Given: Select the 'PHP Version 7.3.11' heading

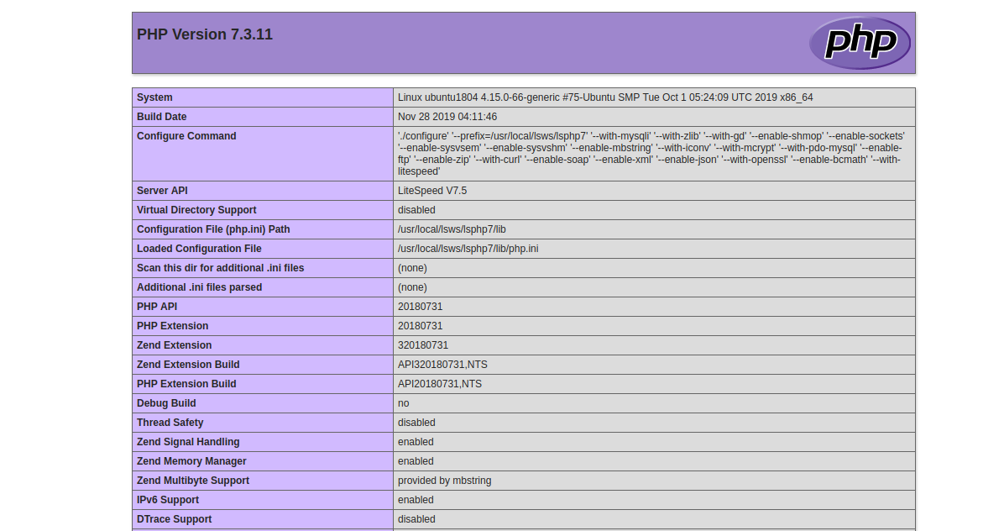Looking at the screenshot, I should coord(205,35).
